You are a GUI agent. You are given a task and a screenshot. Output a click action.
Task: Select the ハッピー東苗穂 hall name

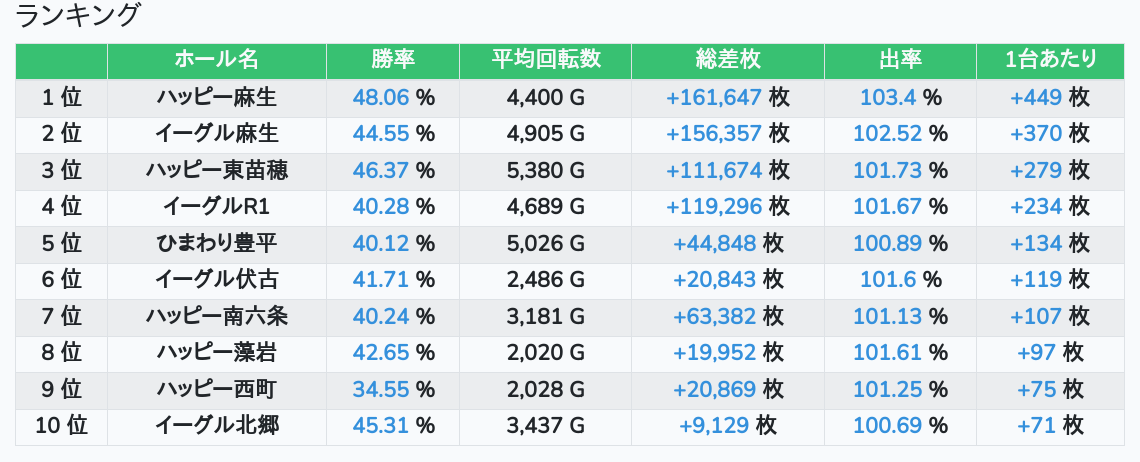coord(216,170)
